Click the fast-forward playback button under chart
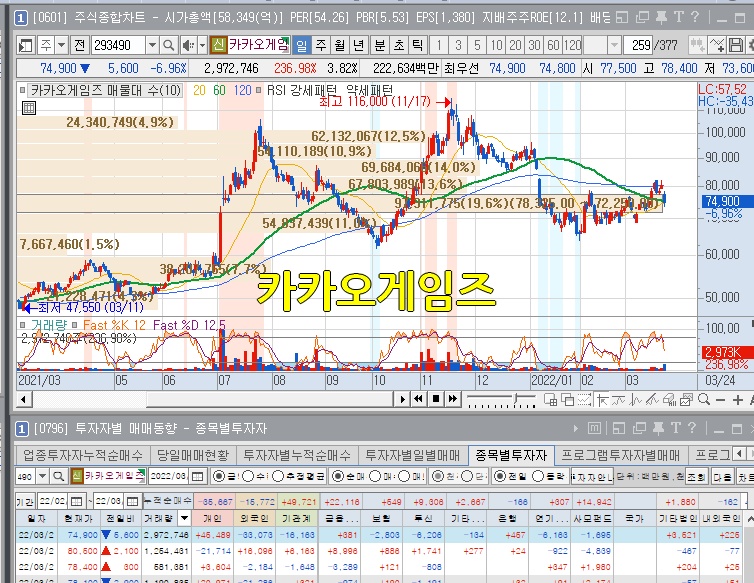Screen dimensions: 754x583 pos(452,399)
